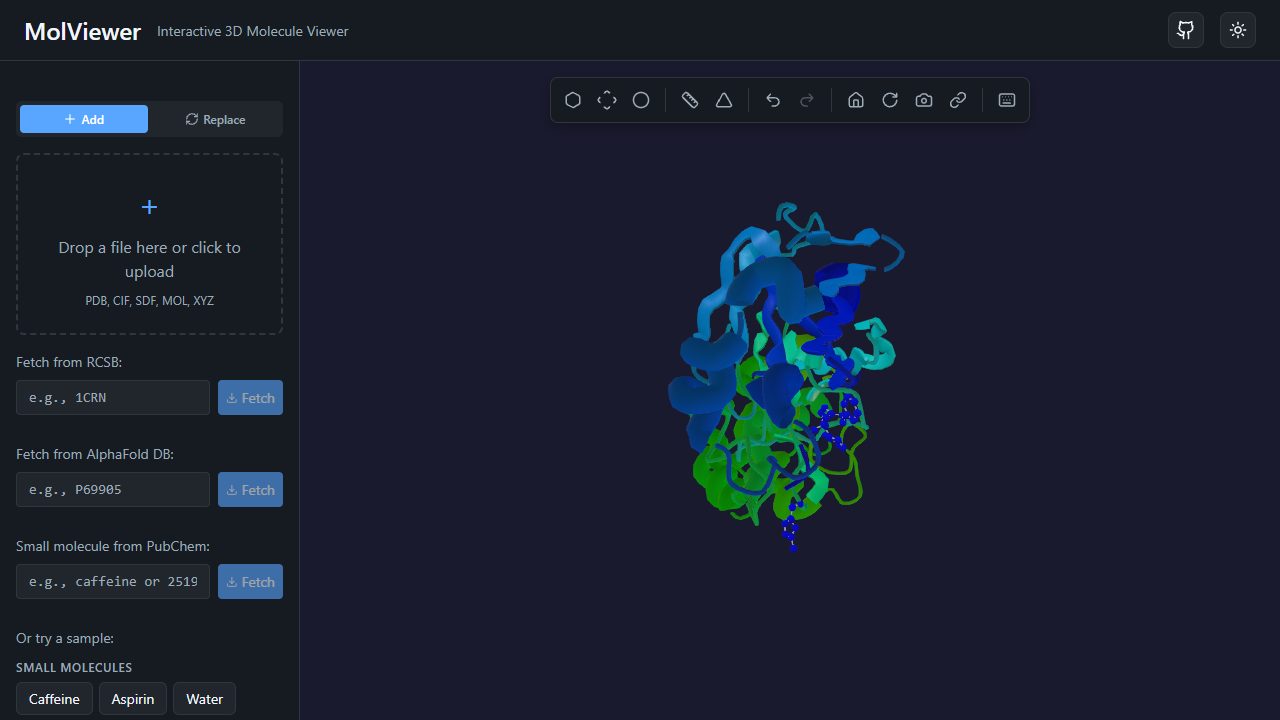Click the home icon in the toolbar
1280x720 pixels.
[x=856, y=100]
